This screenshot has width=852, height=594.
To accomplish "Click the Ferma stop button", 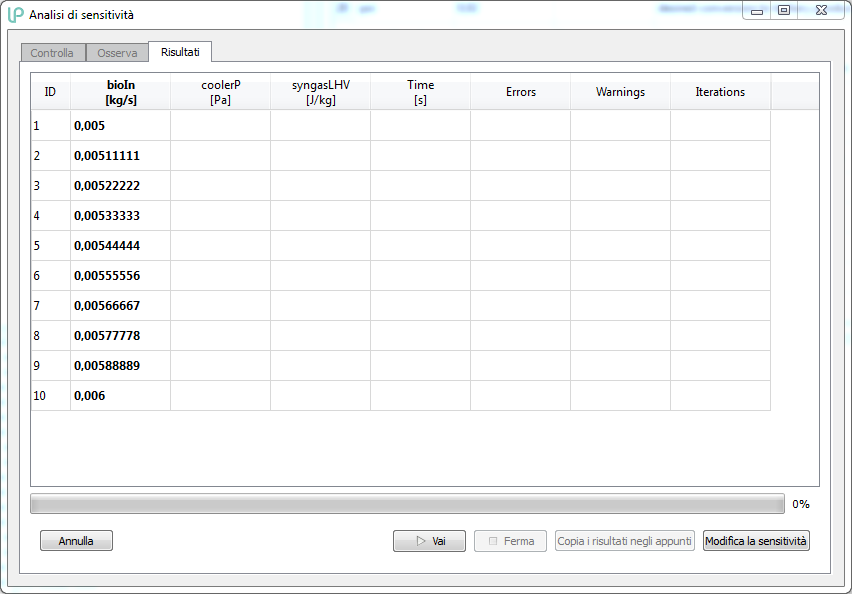I will tap(510, 541).
